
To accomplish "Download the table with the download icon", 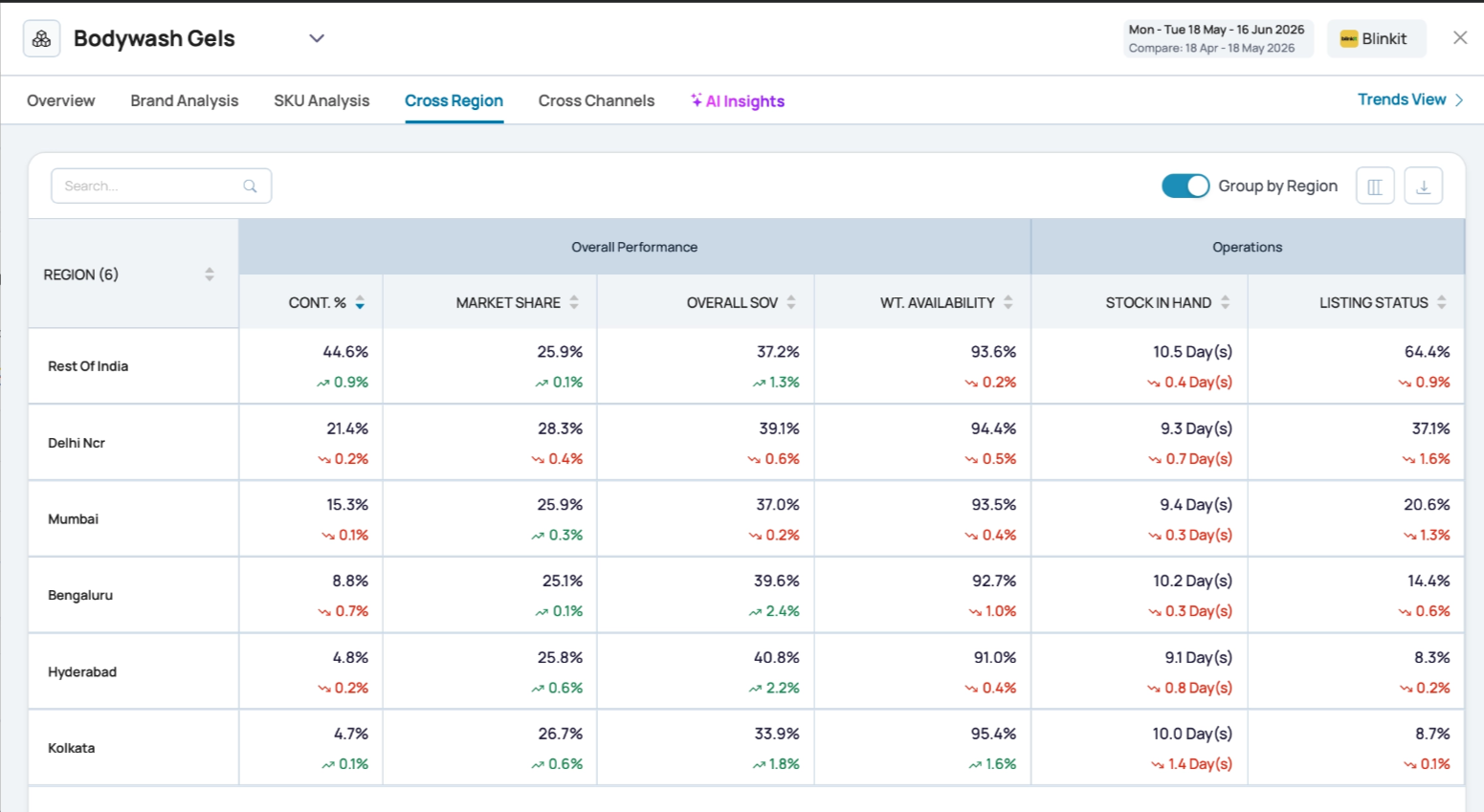I will point(1423,187).
